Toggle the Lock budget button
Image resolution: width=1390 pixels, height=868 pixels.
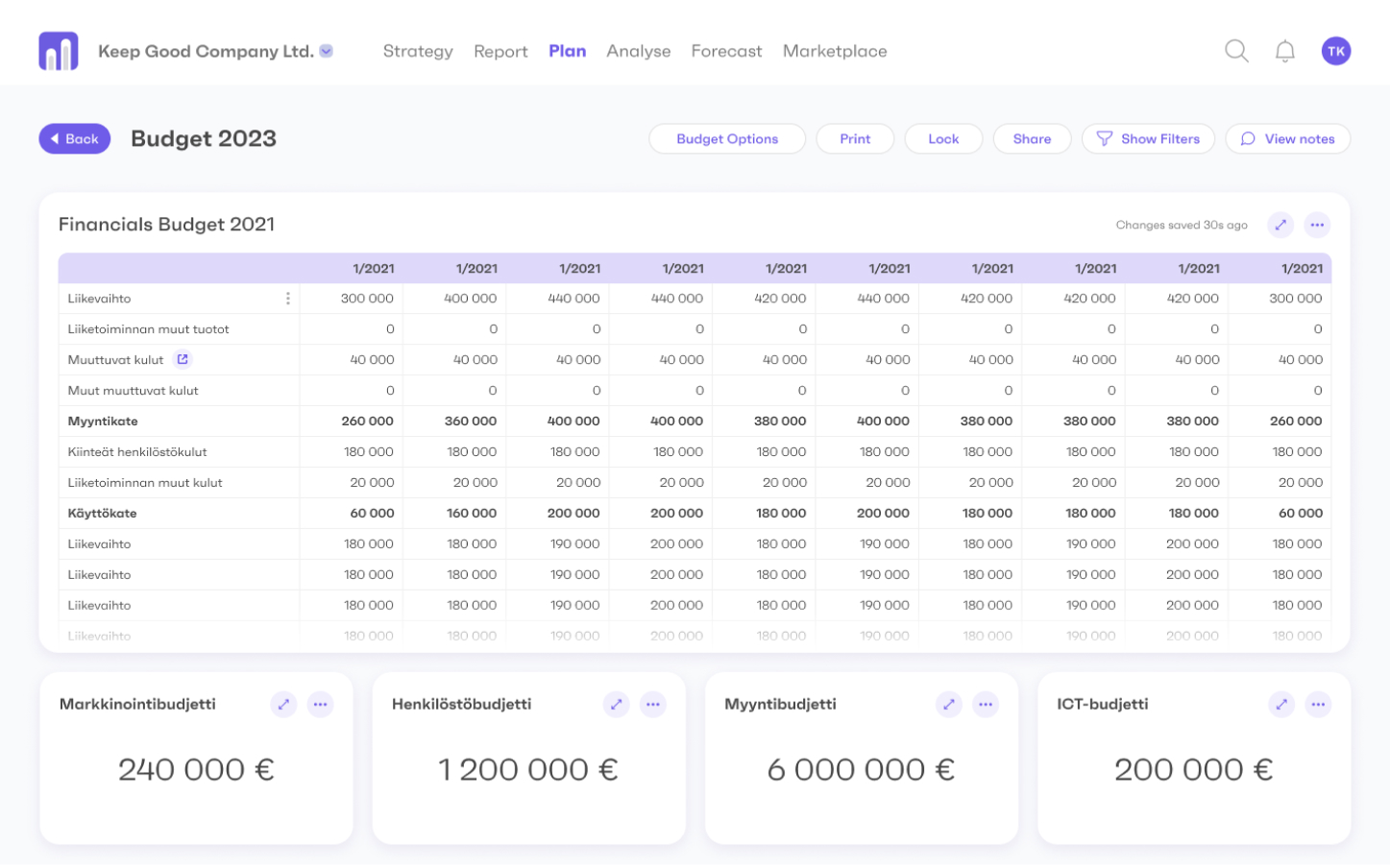pyautogui.click(x=943, y=139)
